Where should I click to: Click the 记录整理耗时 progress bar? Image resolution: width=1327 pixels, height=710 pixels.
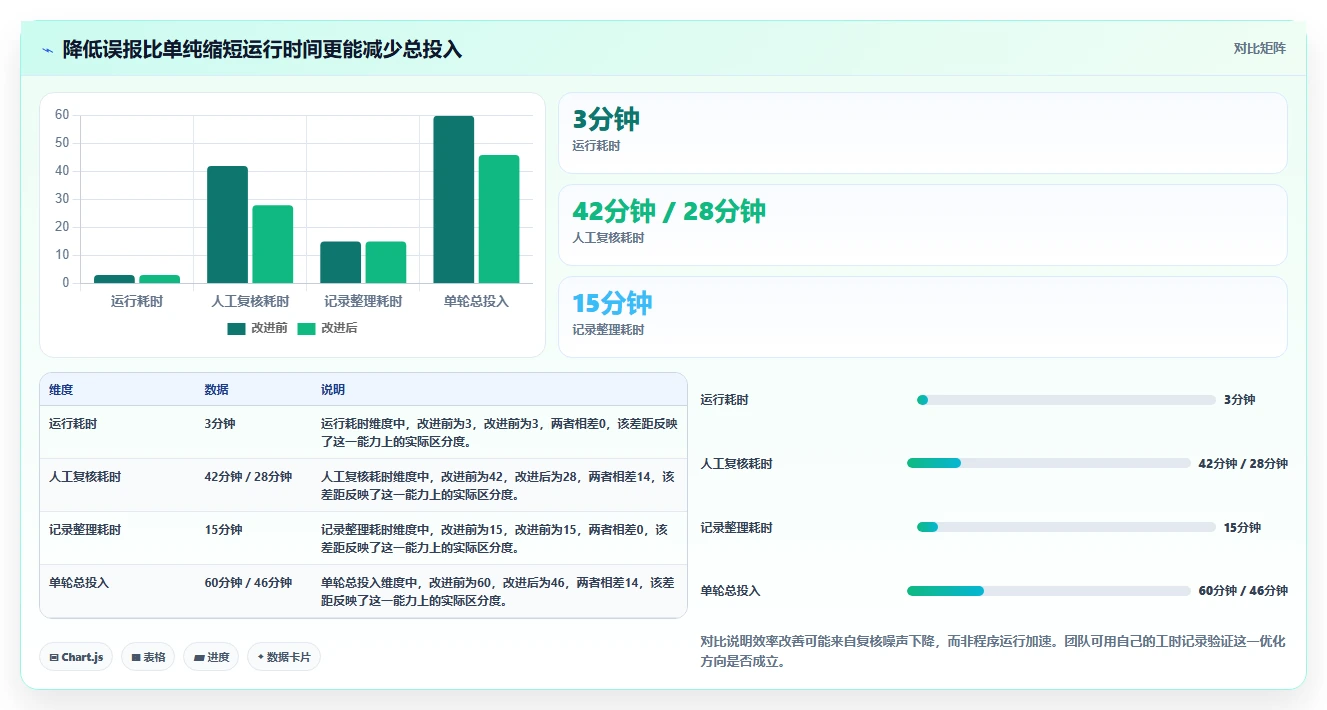pos(1066,527)
